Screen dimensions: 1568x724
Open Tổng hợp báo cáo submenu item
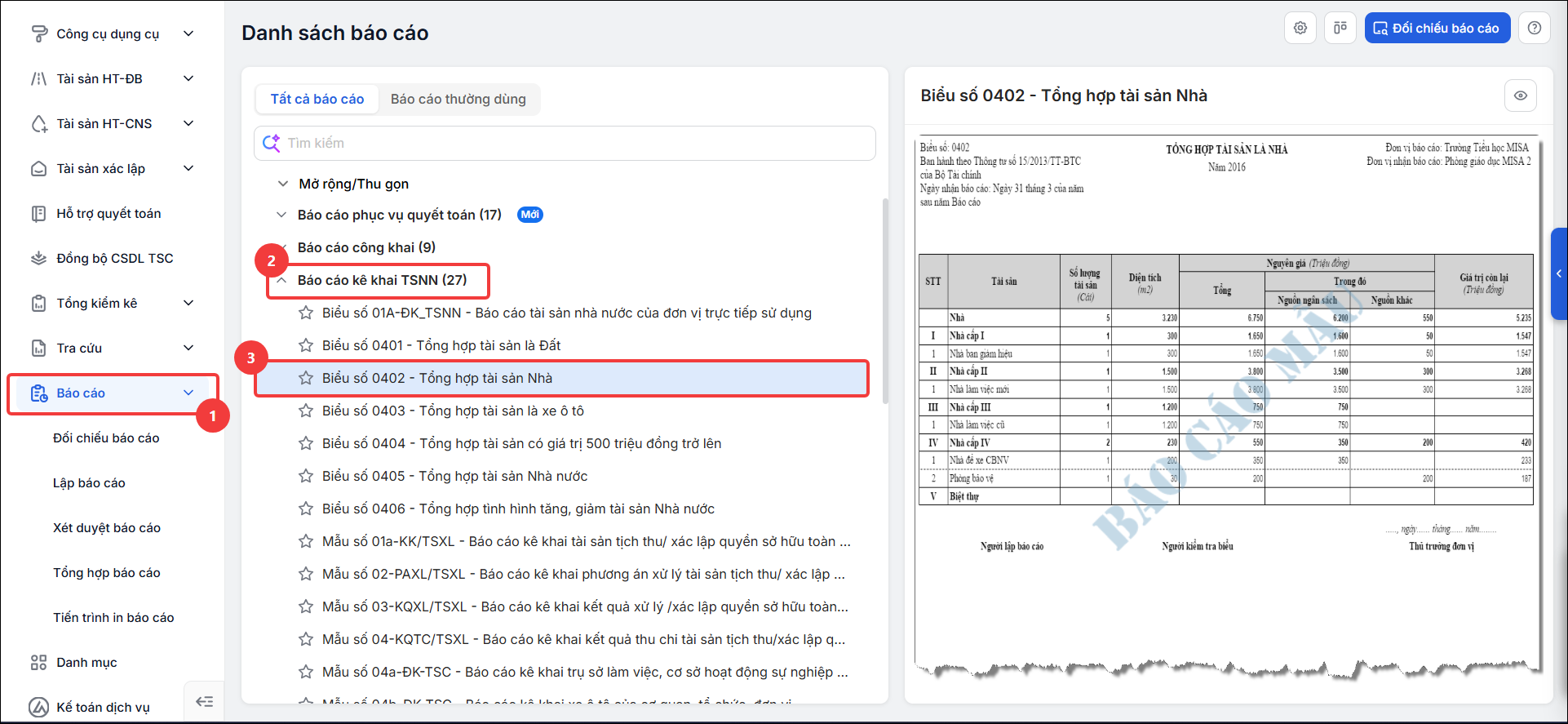pos(107,572)
